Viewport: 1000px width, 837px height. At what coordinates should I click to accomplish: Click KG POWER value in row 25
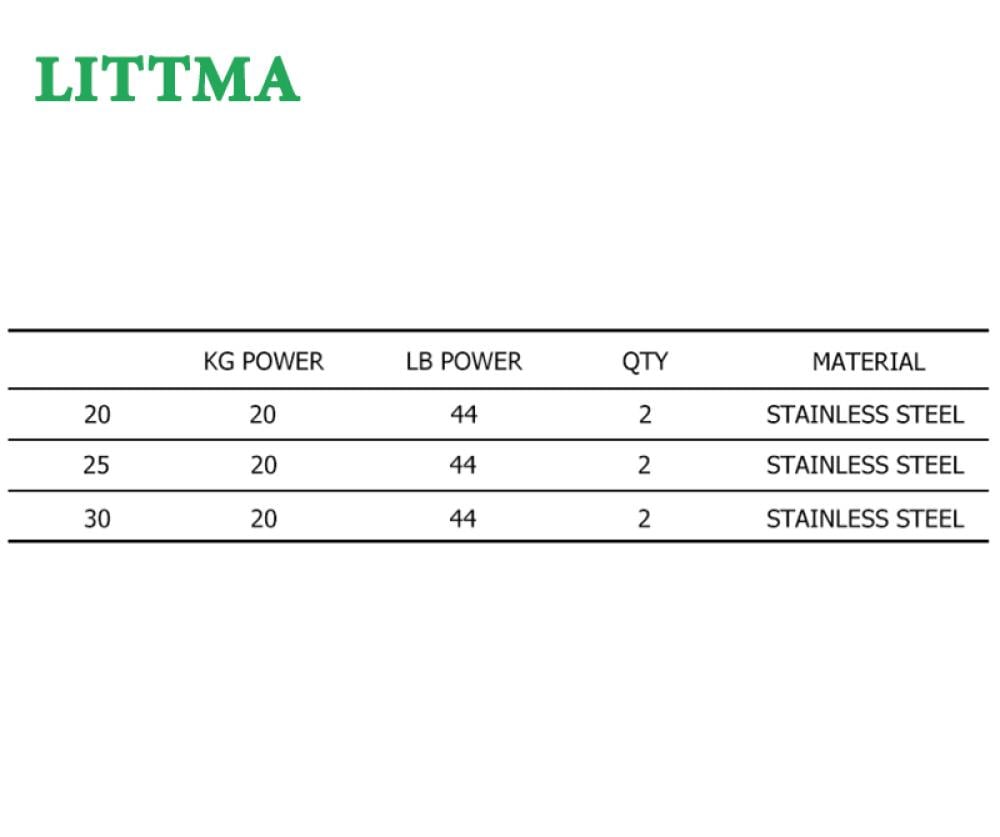tap(263, 465)
